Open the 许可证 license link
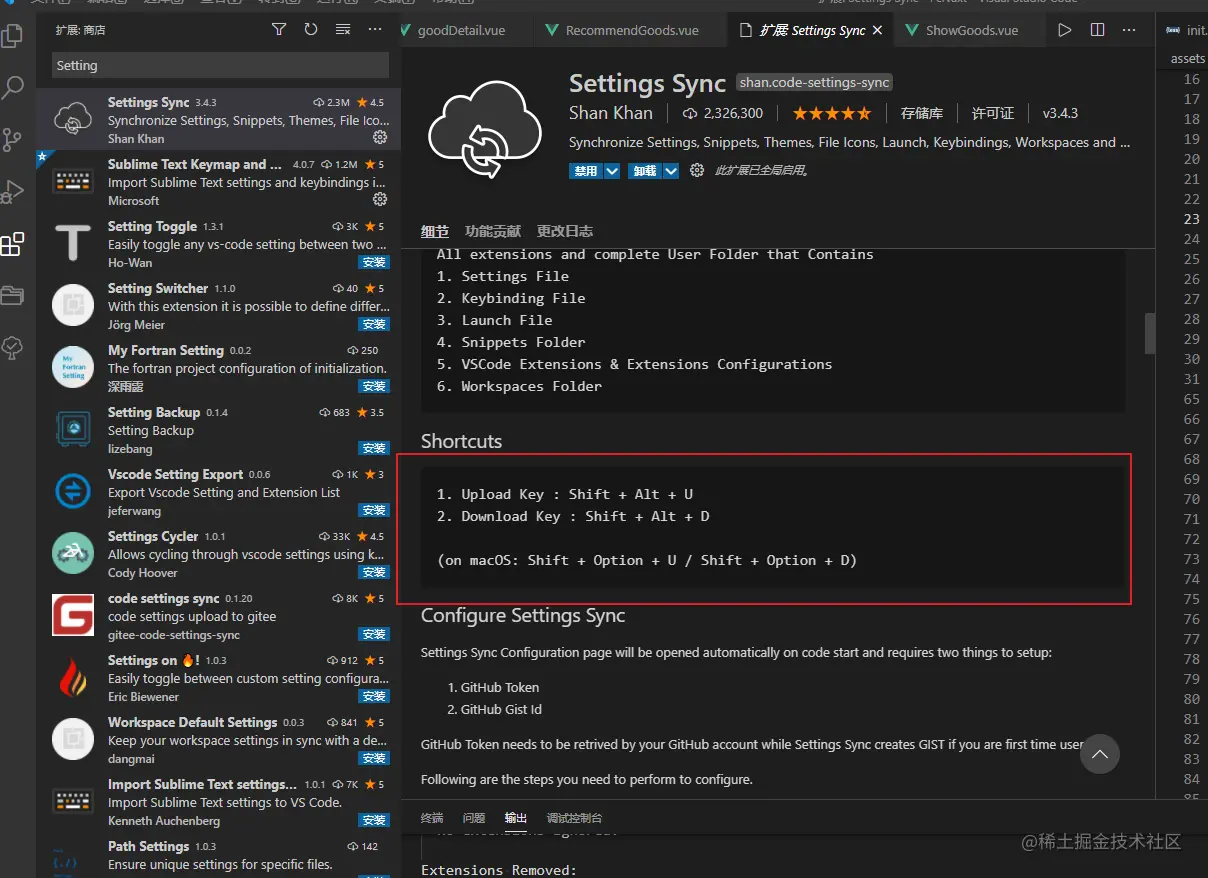1208x878 pixels. tap(993, 114)
